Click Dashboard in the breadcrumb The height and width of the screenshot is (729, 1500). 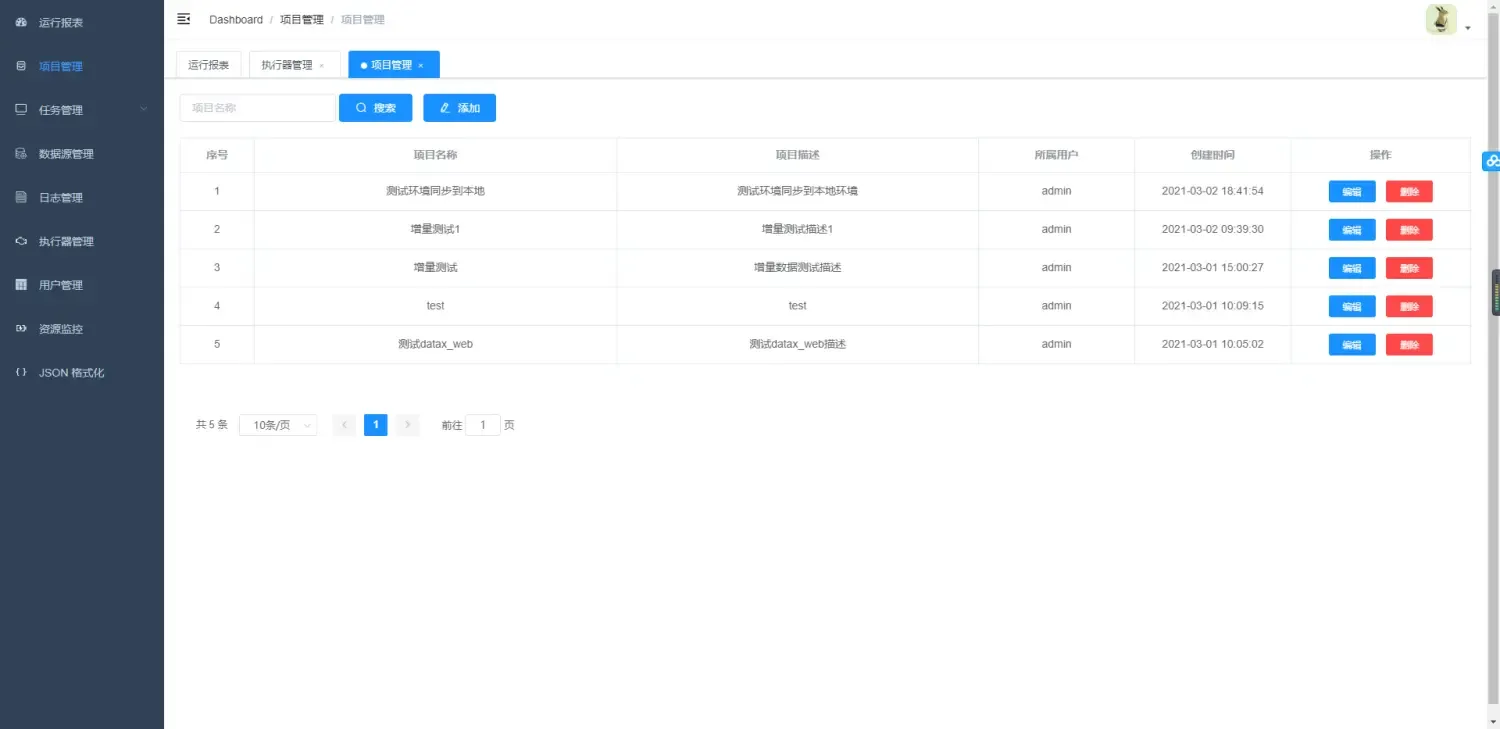[236, 19]
